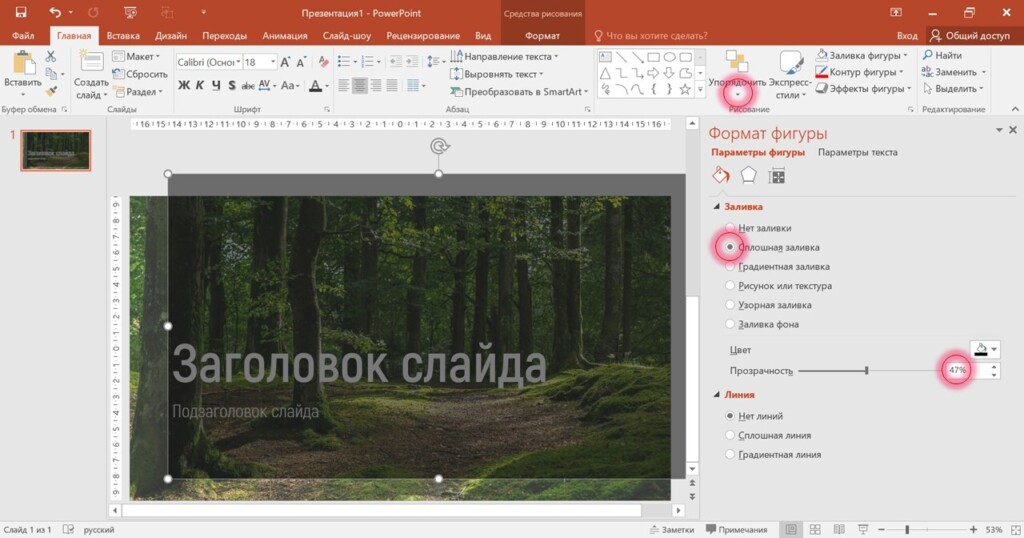
Task: Click the Прозрачность transparency slider
Action: (866, 371)
